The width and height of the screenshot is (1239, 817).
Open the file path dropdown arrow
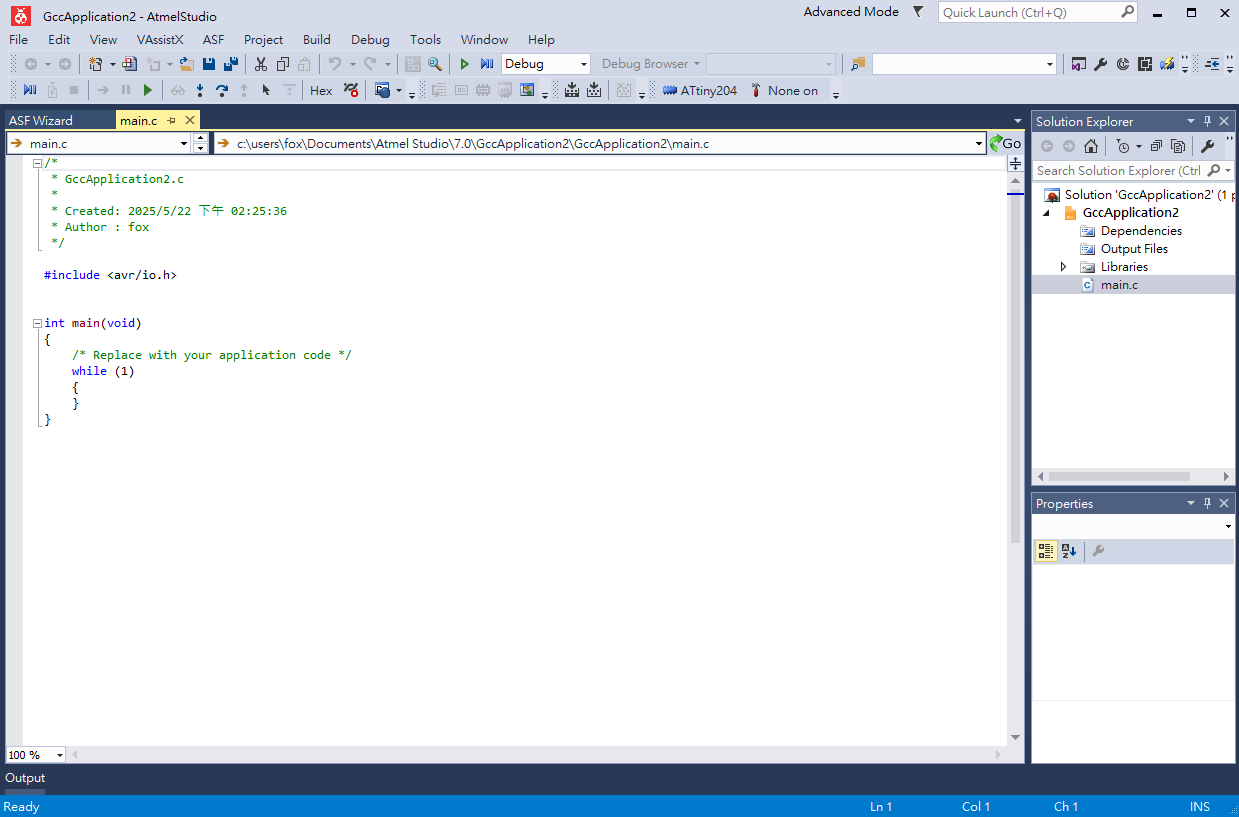tap(979, 144)
